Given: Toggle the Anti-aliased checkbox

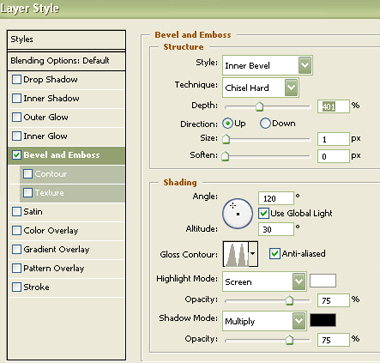Looking at the screenshot, I should [274, 254].
